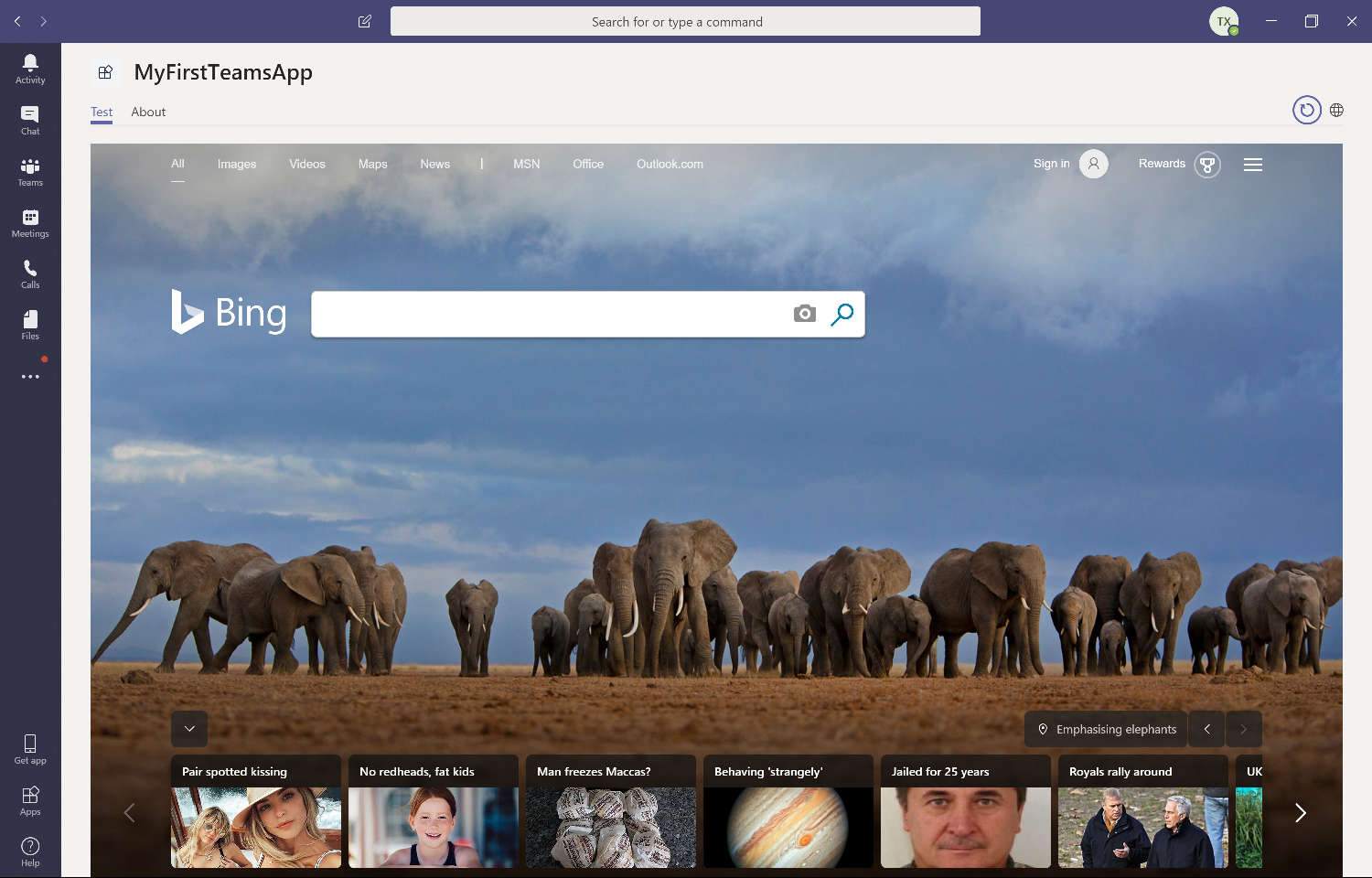Open the Bing hamburger menu
This screenshot has width=1372, height=878.
[1253, 165]
